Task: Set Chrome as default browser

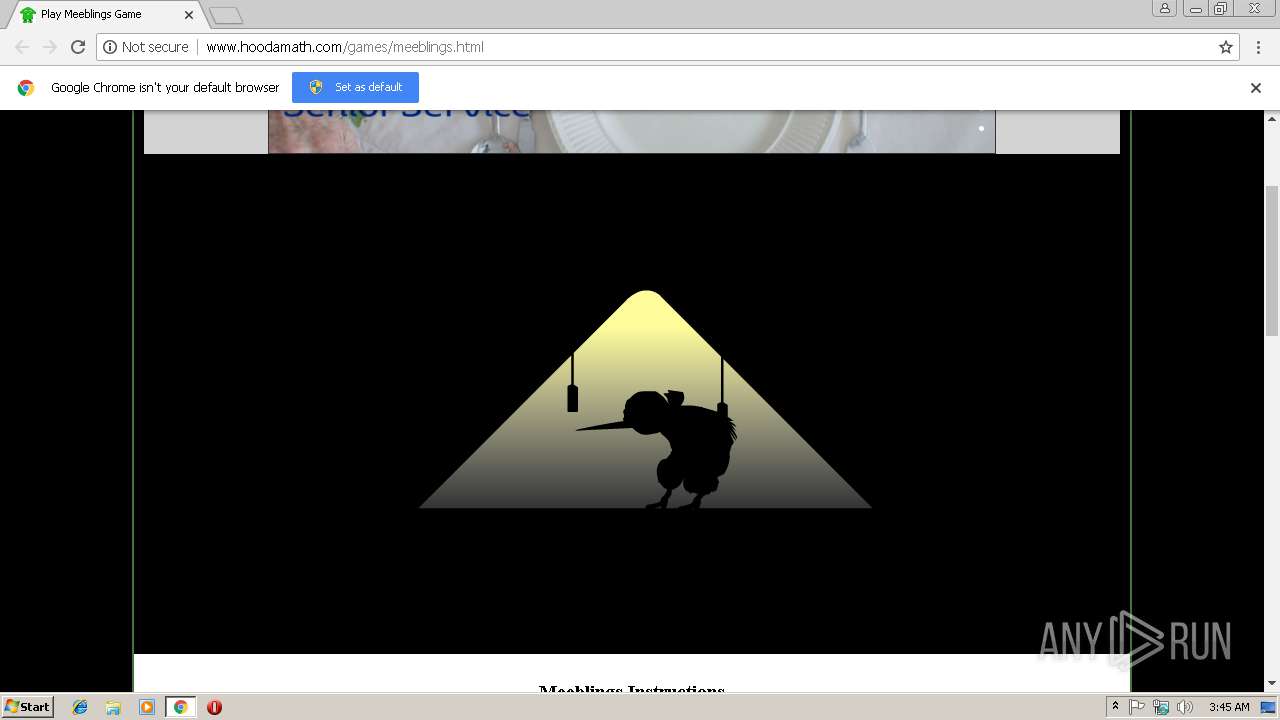Action: tap(355, 87)
